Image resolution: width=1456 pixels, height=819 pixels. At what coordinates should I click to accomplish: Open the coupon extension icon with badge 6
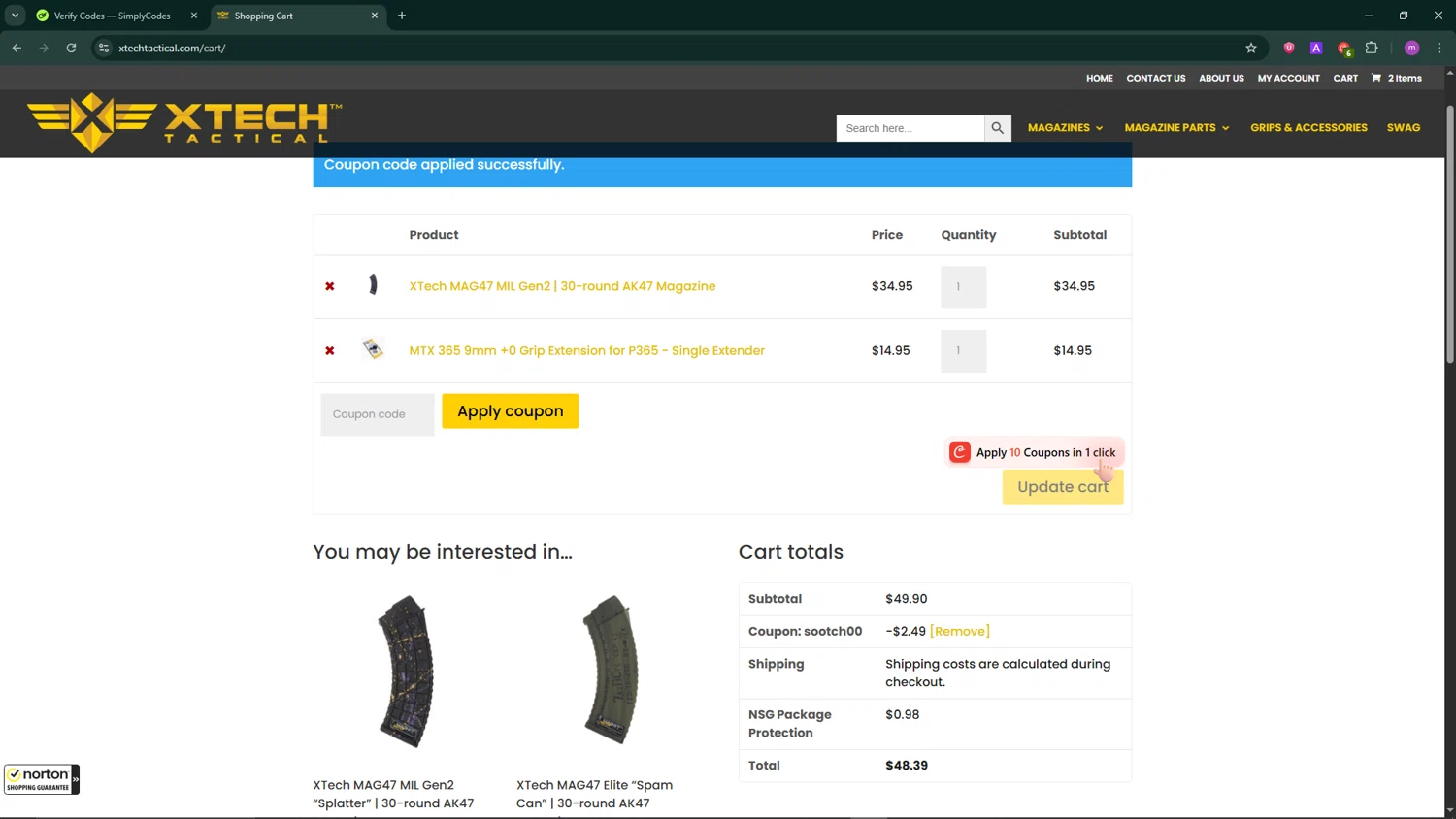click(x=1344, y=49)
